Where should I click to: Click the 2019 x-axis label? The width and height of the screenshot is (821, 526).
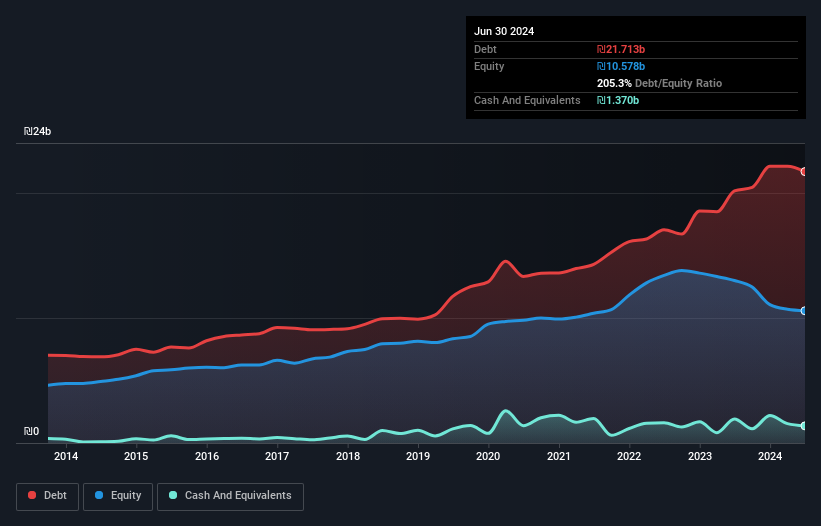click(418, 456)
